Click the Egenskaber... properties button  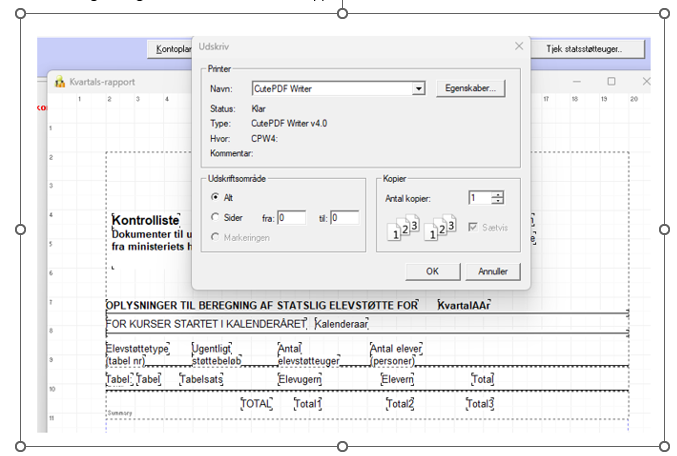[470, 88]
